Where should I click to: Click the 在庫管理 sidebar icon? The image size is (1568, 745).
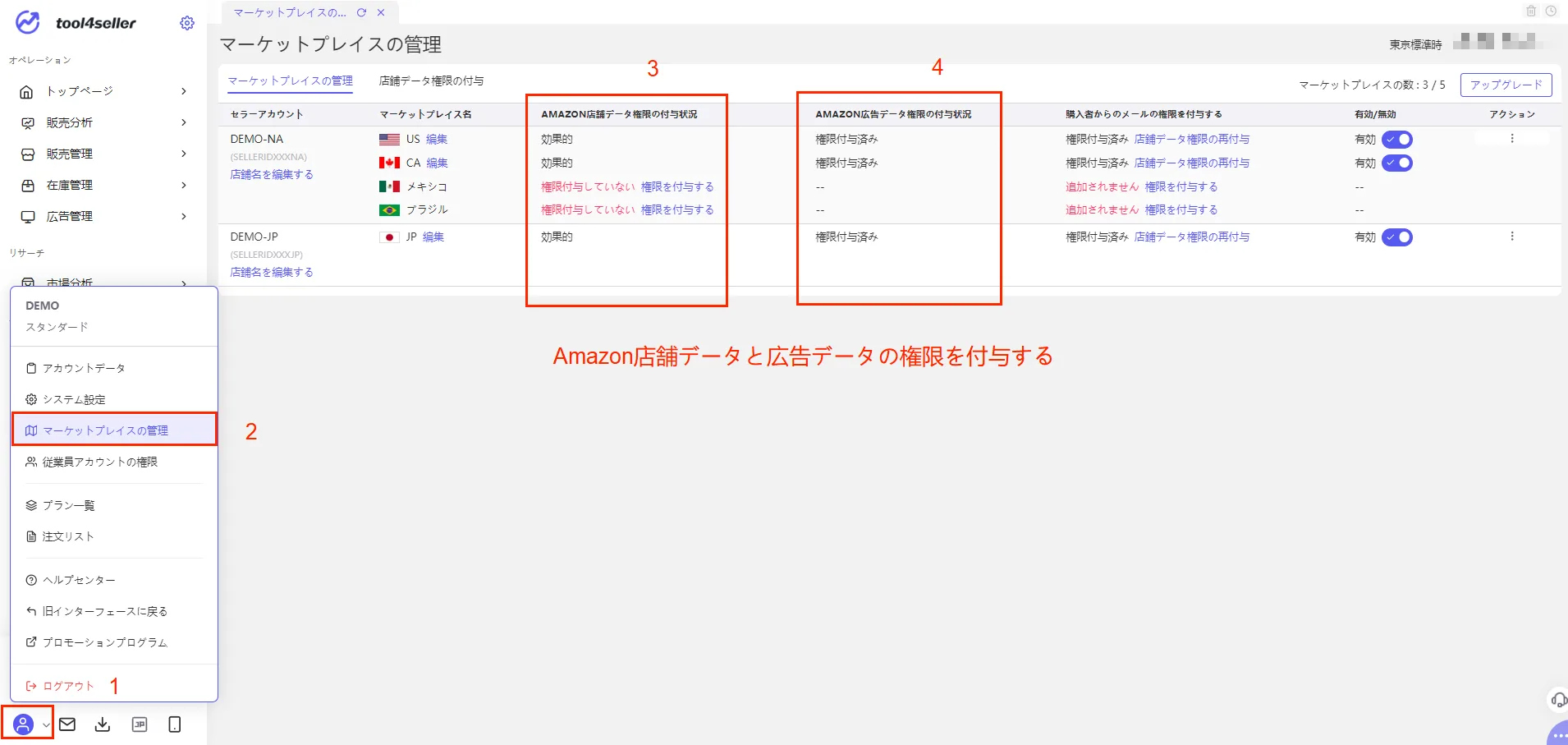27,185
